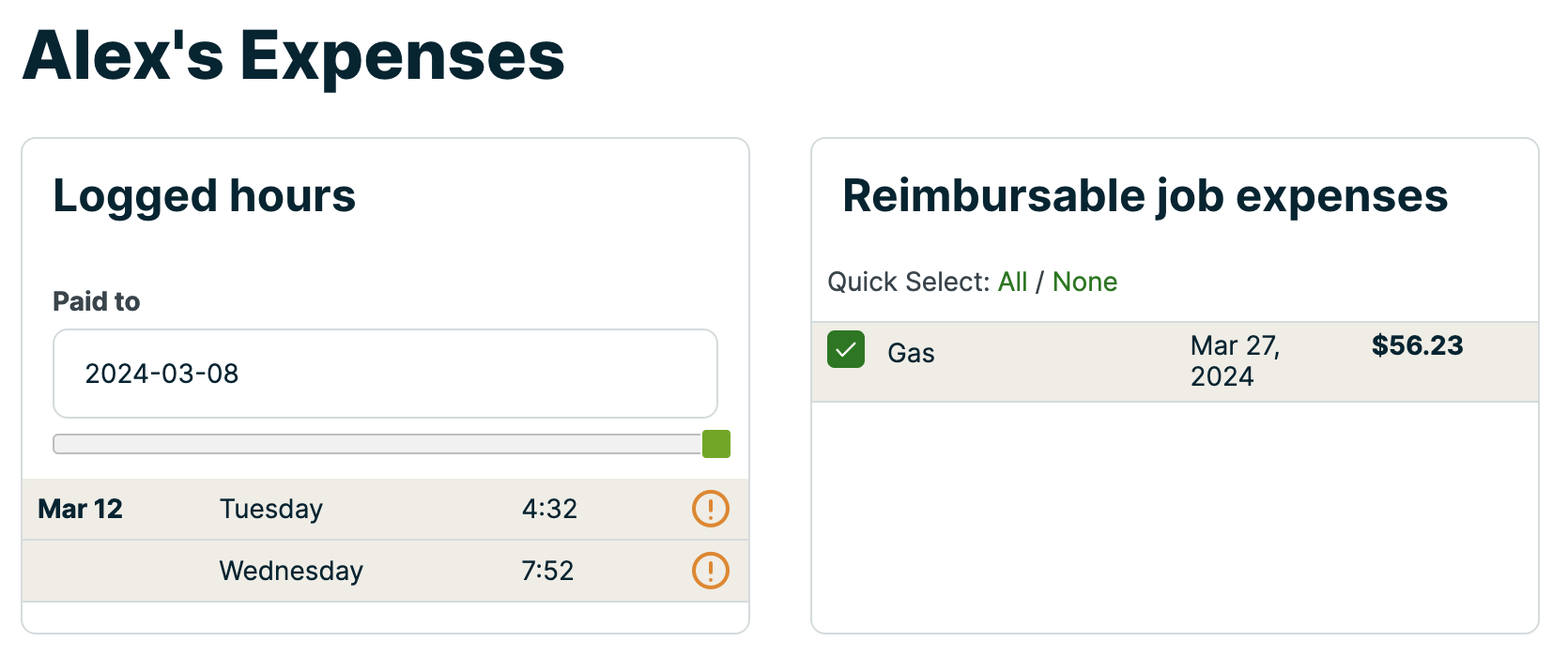Screen dimensions: 1568x657
Task: Choose None in Quick Select
Action: tap(1084, 282)
